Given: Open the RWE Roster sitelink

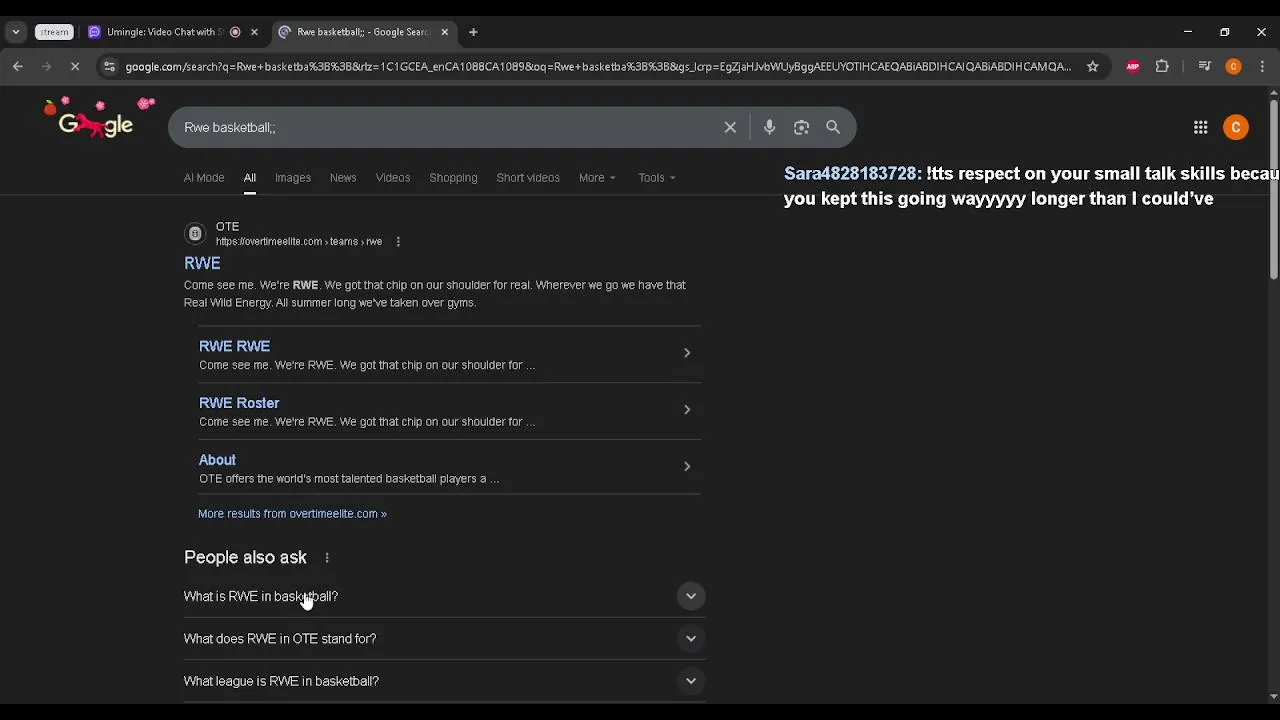Looking at the screenshot, I should pos(239,403).
